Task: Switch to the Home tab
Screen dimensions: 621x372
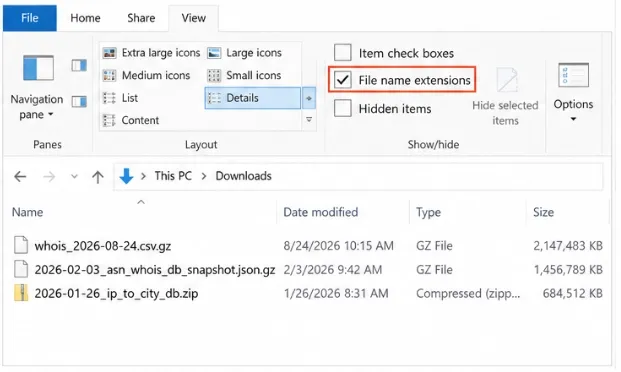Action: (x=85, y=18)
